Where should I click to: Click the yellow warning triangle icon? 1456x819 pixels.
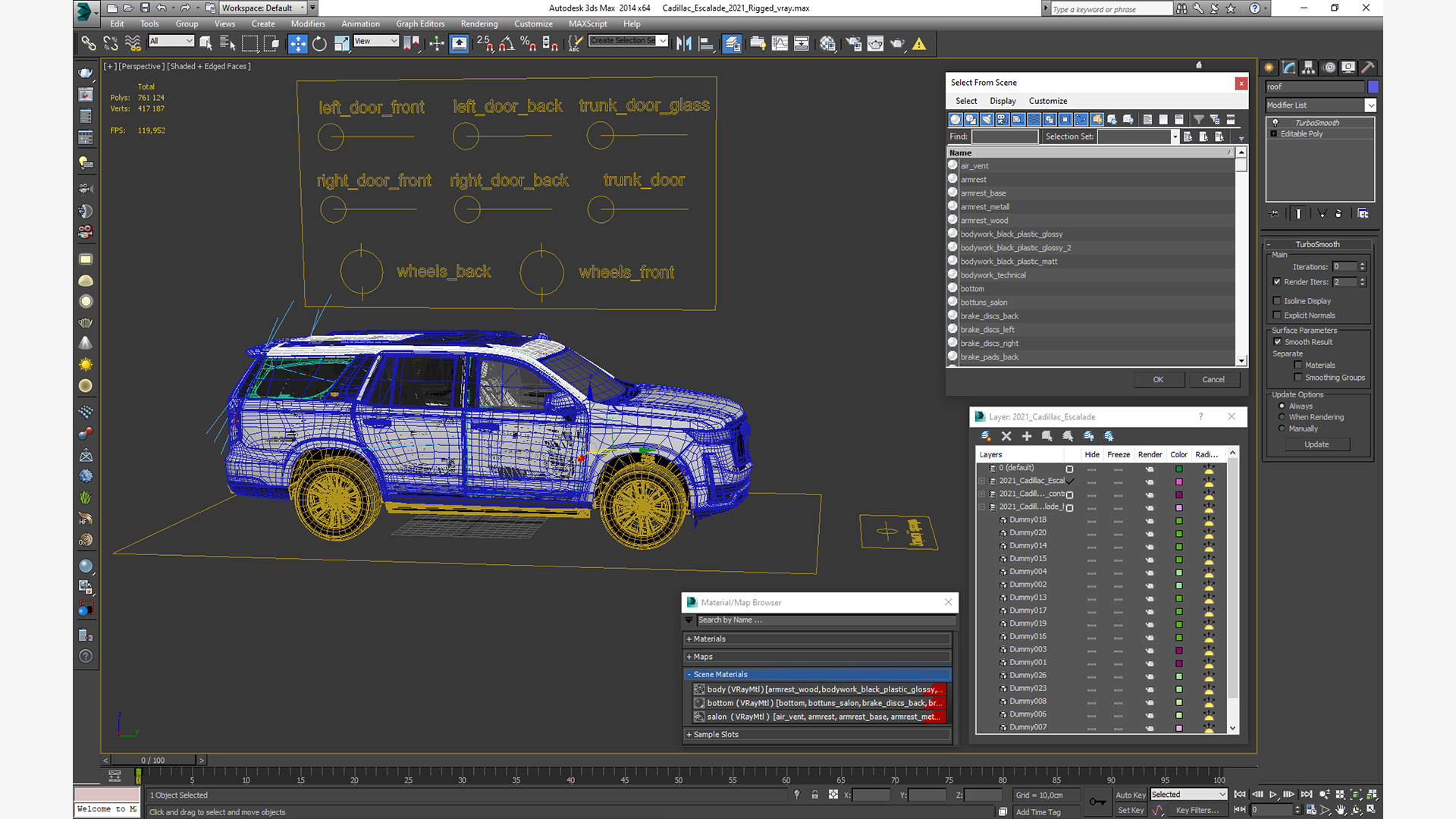click(x=919, y=44)
